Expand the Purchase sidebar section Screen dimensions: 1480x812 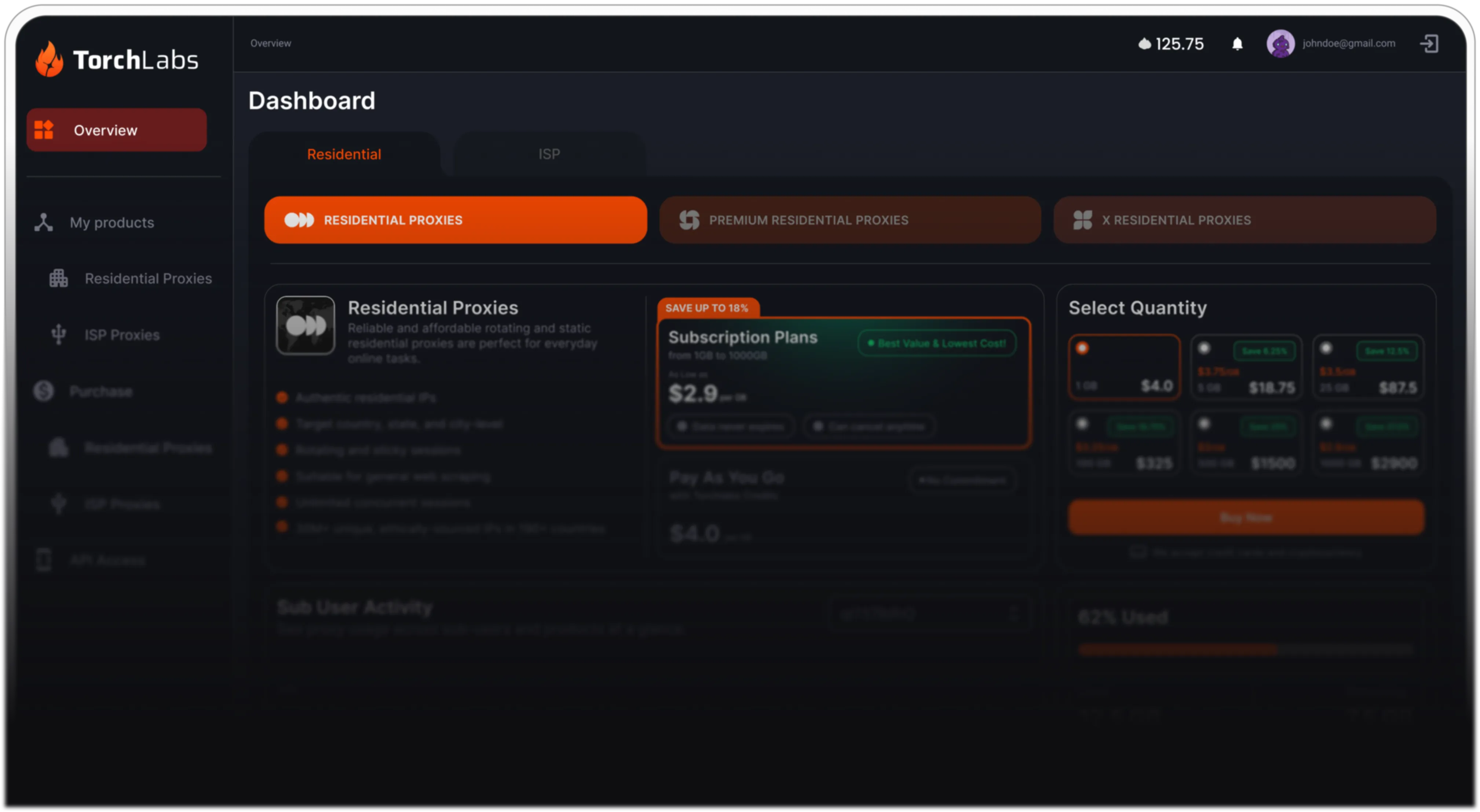[x=101, y=391]
